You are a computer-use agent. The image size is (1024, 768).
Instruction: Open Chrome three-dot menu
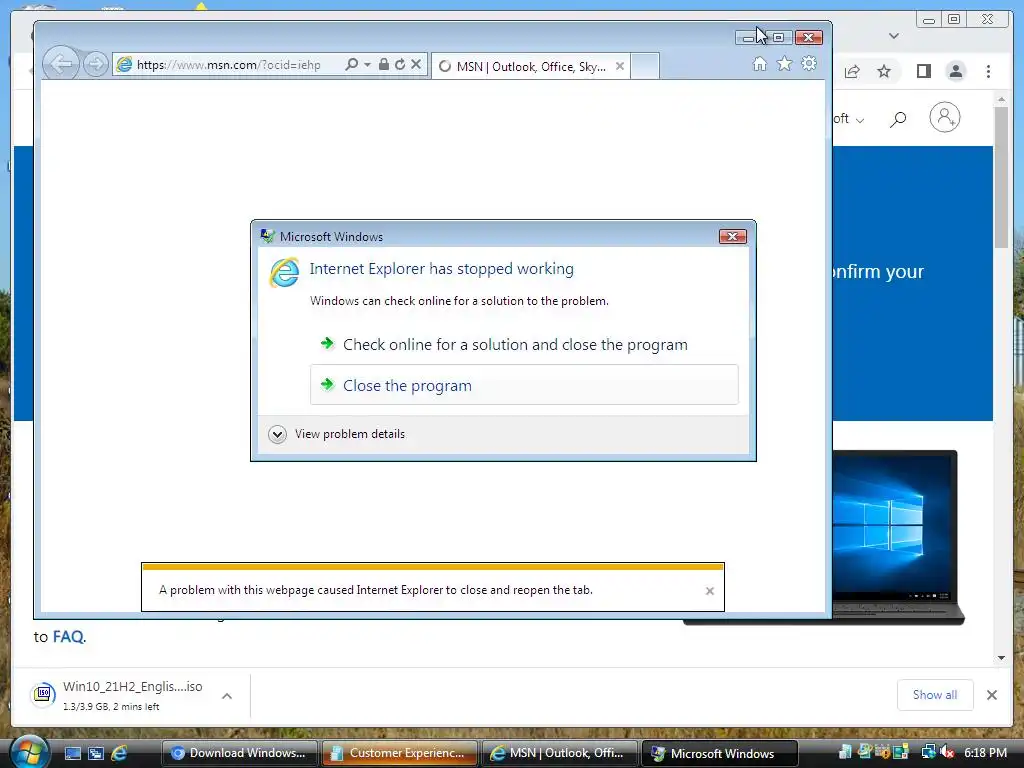pyautogui.click(x=988, y=71)
